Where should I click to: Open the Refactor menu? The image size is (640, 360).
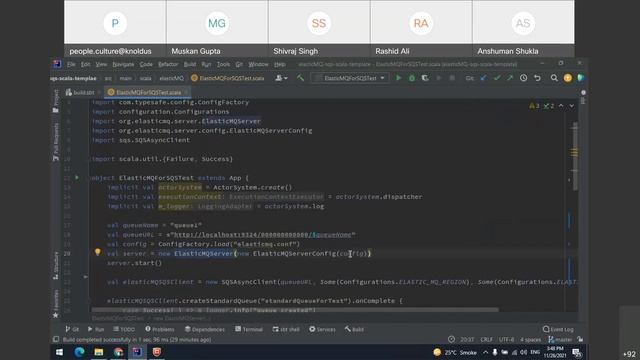click(168, 64)
